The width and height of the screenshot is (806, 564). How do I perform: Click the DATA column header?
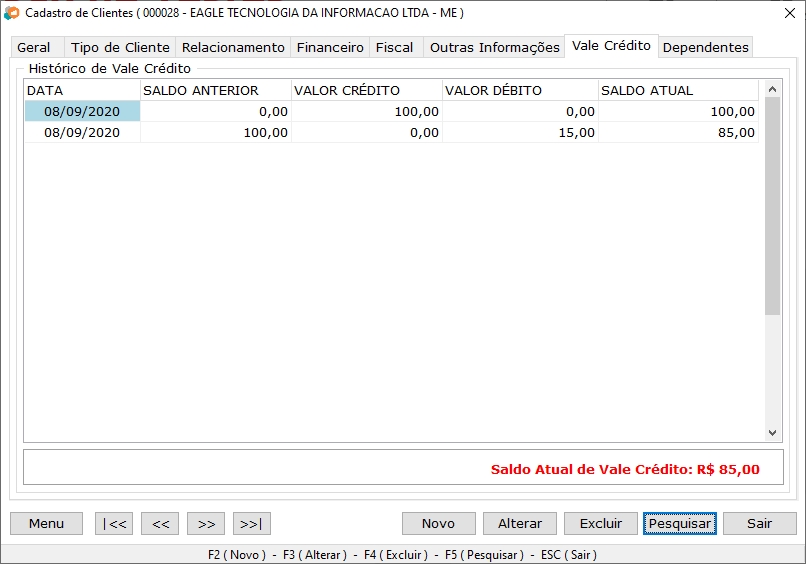coord(82,90)
